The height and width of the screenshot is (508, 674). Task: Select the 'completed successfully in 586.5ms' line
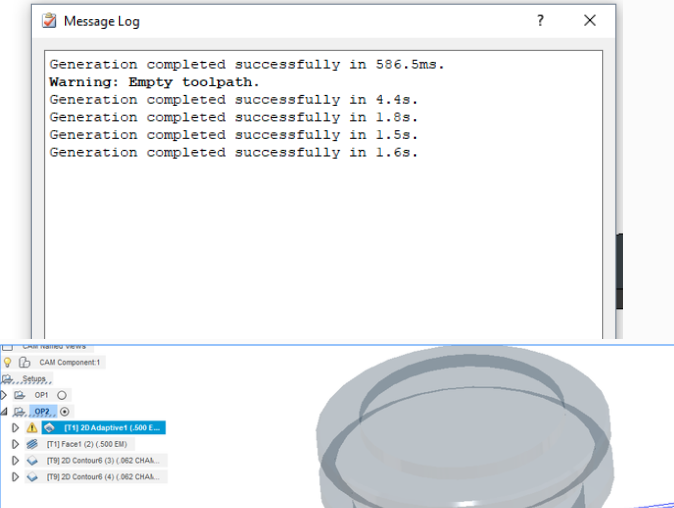[247, 64]
